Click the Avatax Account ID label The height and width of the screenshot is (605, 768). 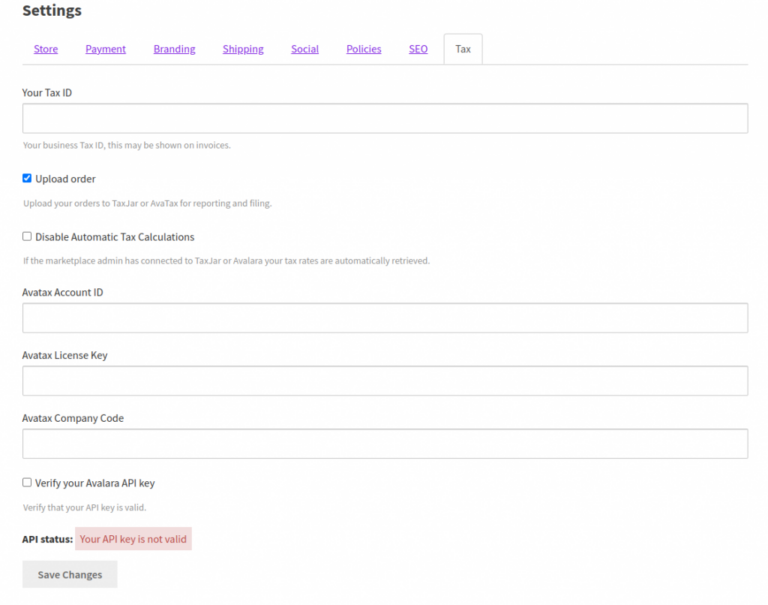tap(62, 293)
